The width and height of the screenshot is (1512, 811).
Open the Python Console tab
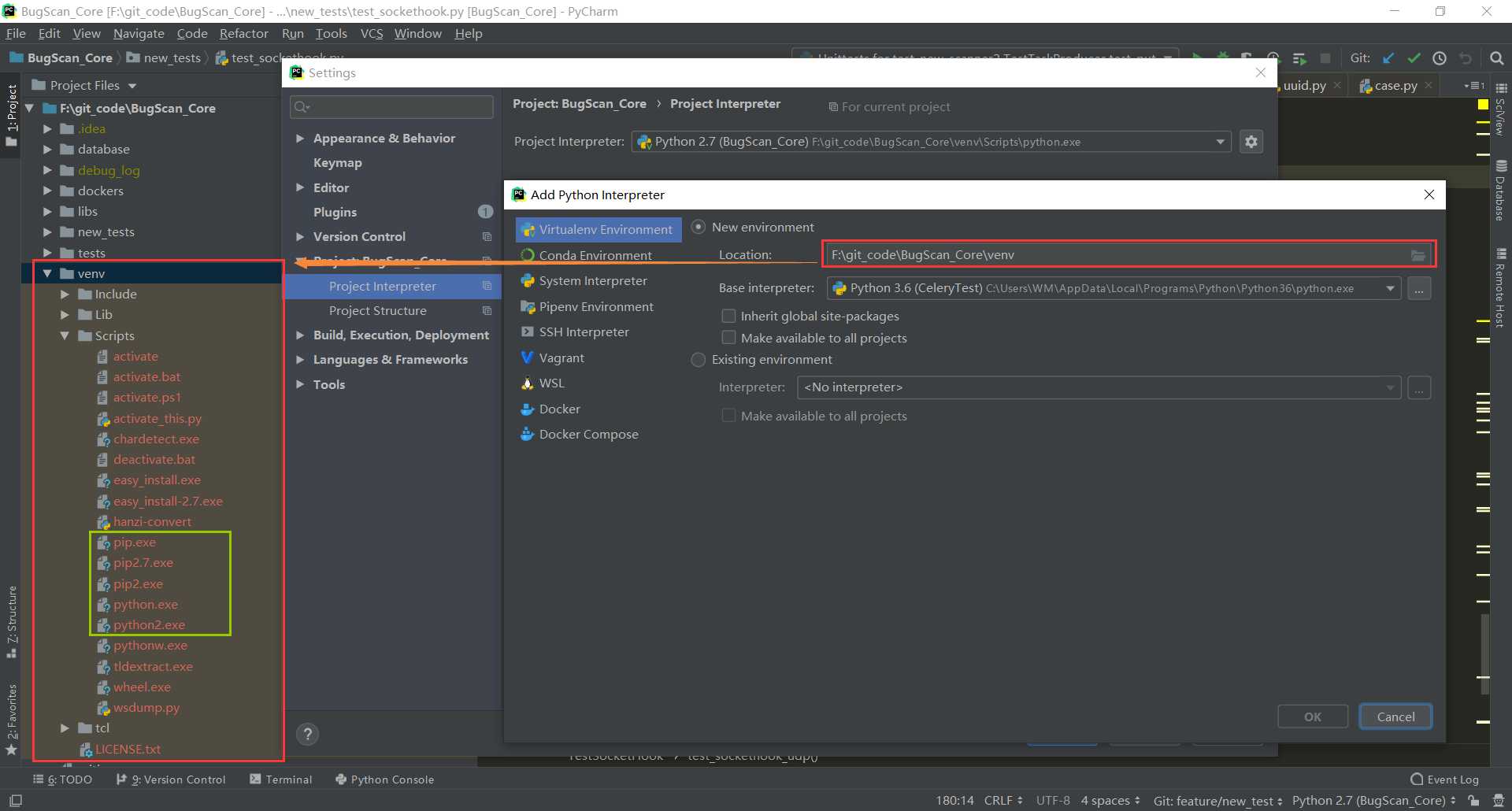(384, 780)
